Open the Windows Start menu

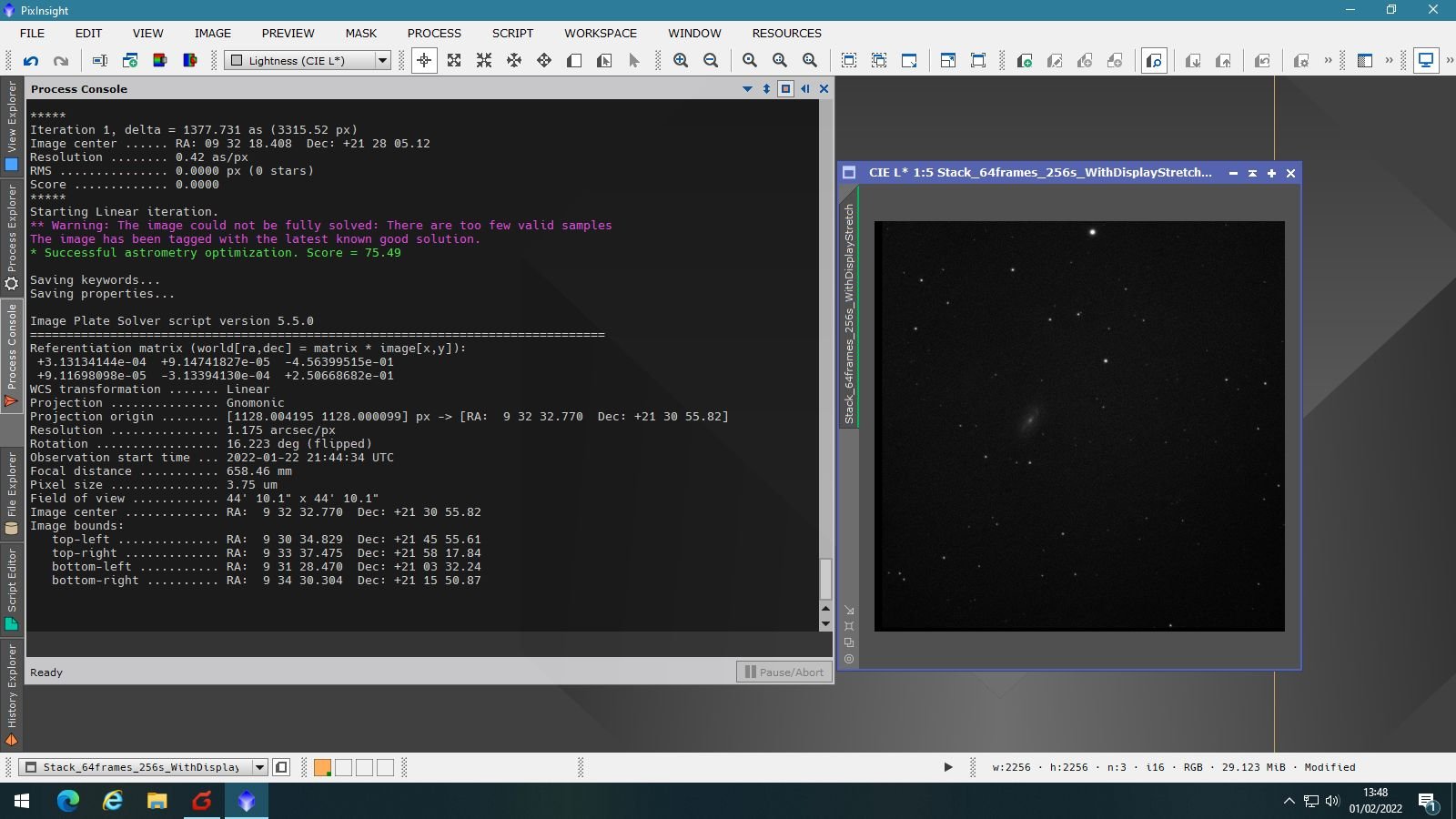22,801
